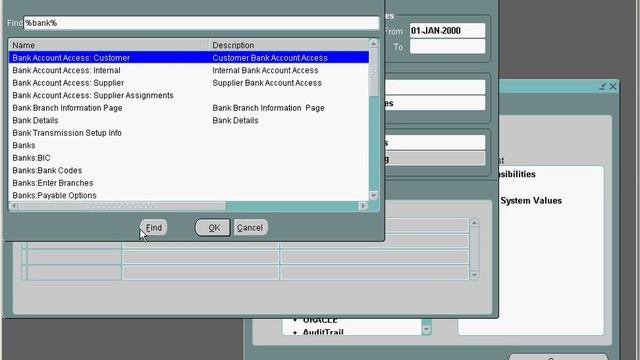The height and width of the screenshot is (360, 640).
Task: Select the Banks list entry
Action: 24,145
